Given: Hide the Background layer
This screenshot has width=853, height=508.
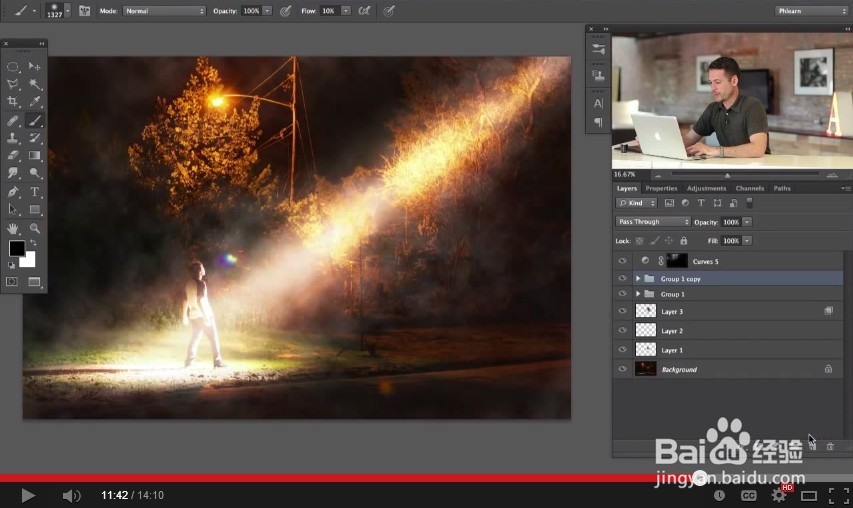Looking at the screenshot, I should pyautogui.click(x=622, y=369).
